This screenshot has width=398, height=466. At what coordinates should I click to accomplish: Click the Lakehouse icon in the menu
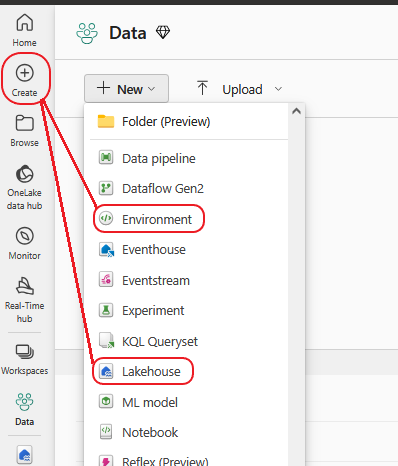(x=106, y=371)
